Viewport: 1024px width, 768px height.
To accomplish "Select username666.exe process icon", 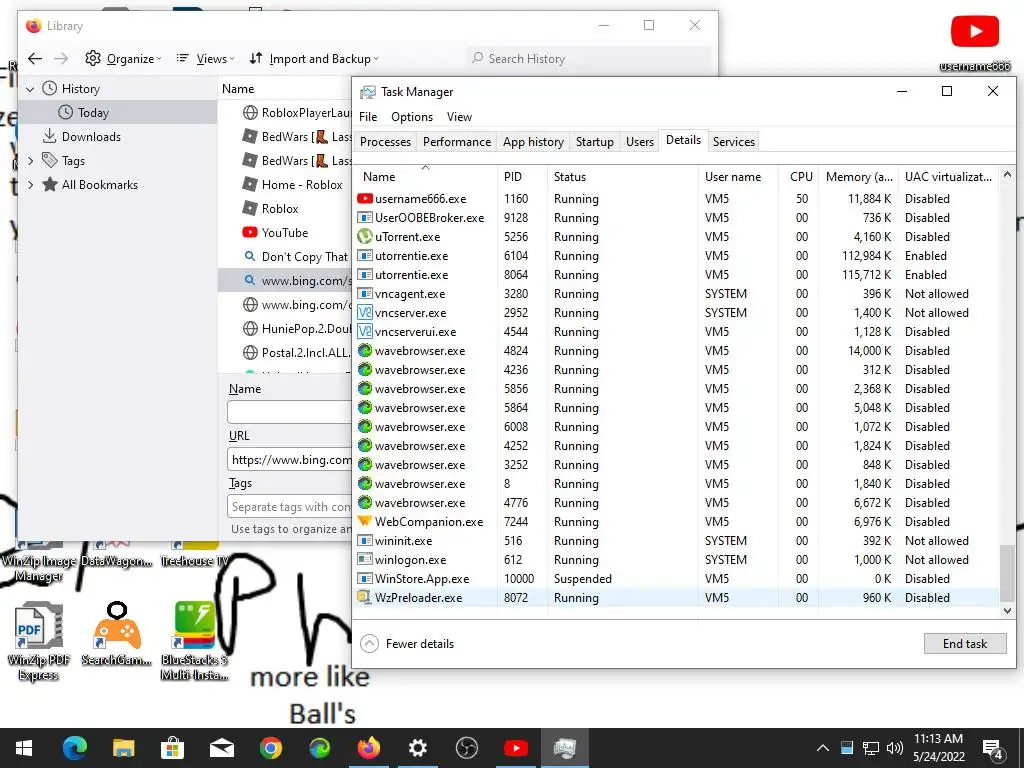I will (364, 199).
